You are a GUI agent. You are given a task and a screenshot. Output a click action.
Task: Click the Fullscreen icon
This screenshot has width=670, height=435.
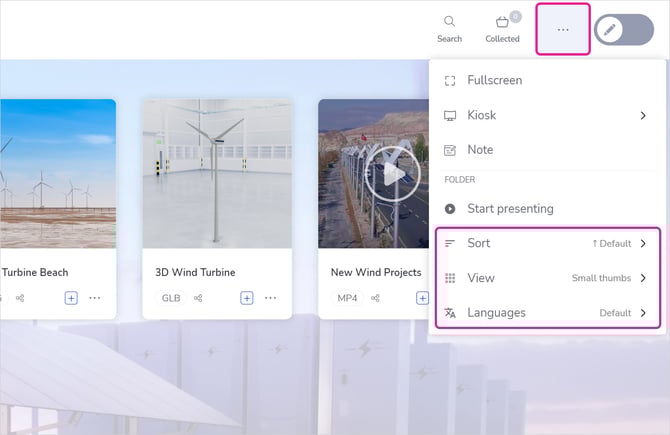point(450,81)
